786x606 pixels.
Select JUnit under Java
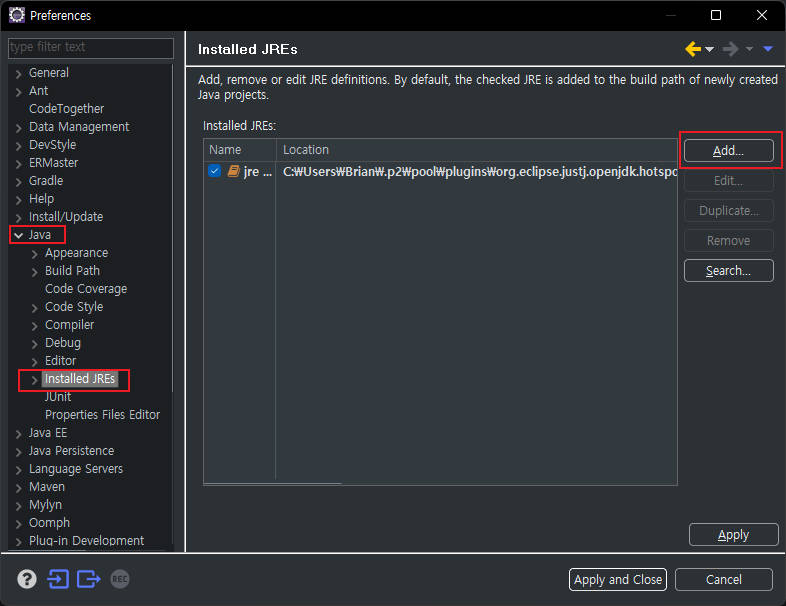pos(58,397)
